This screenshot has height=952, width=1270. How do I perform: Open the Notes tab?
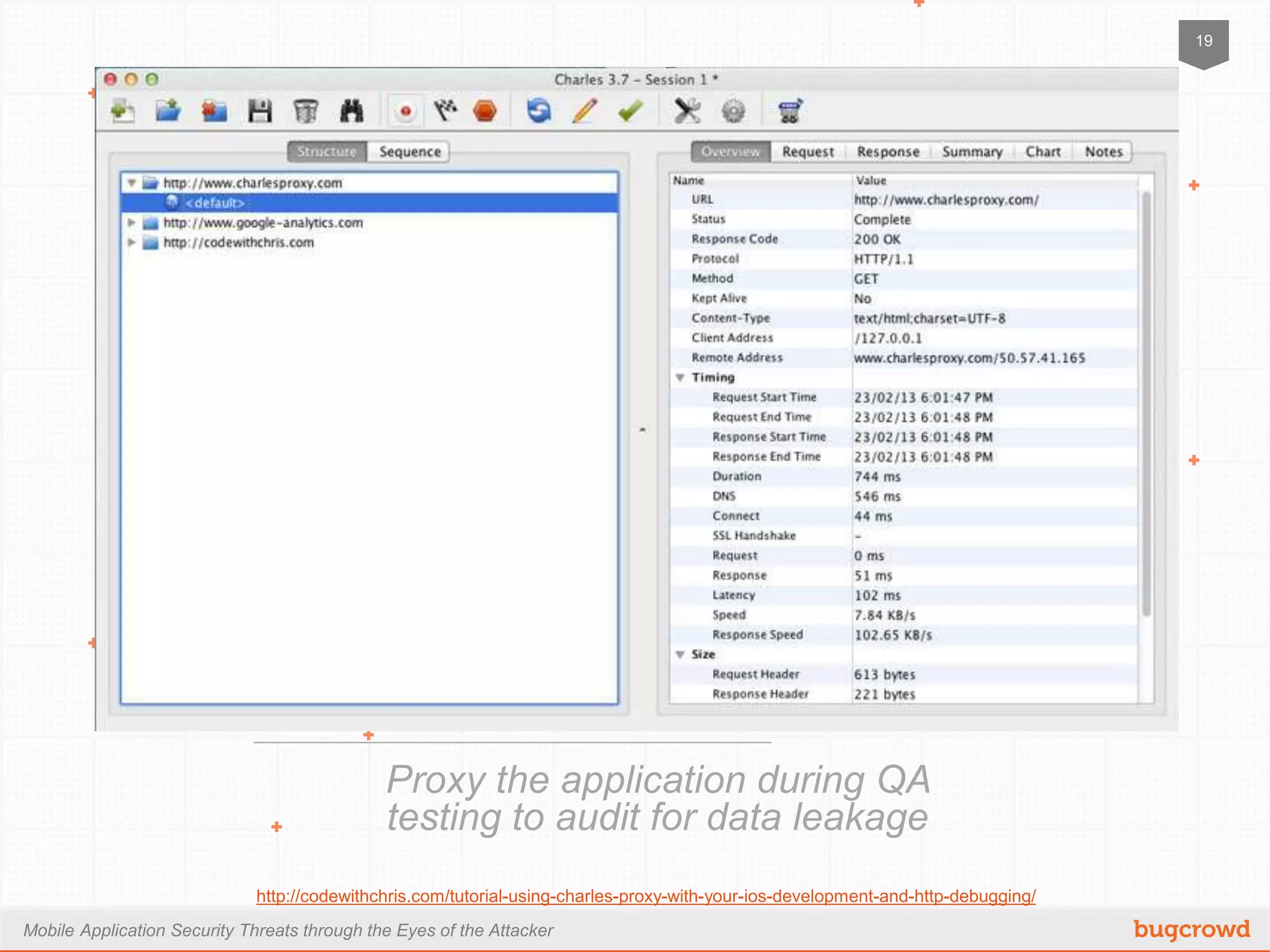1104,152
